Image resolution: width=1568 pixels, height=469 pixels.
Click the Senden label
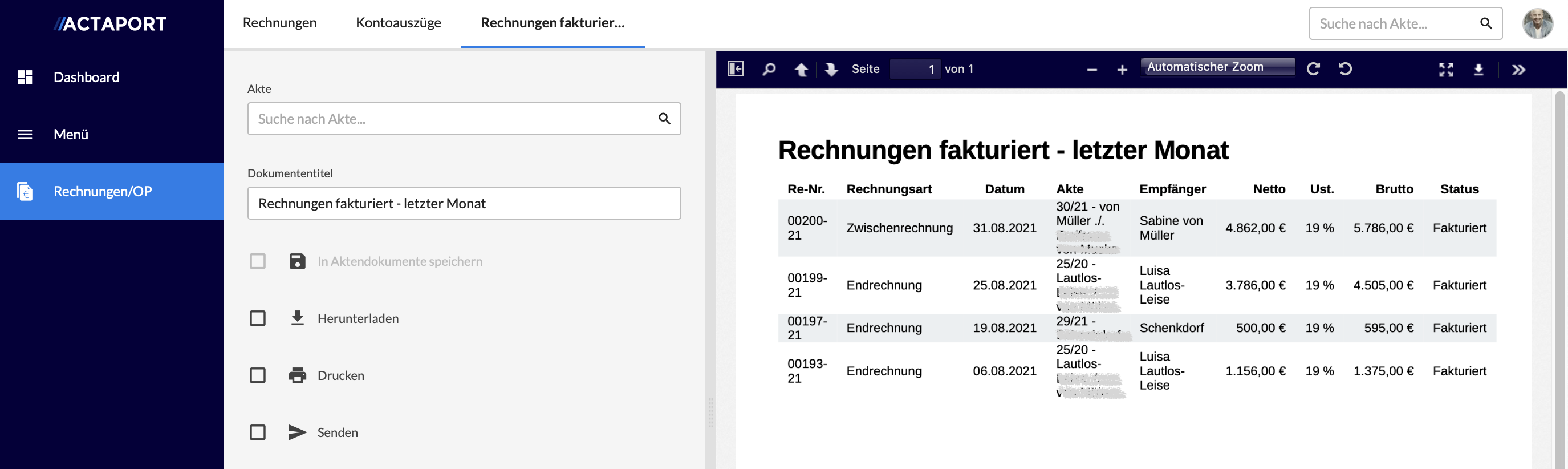click(337, 433)
